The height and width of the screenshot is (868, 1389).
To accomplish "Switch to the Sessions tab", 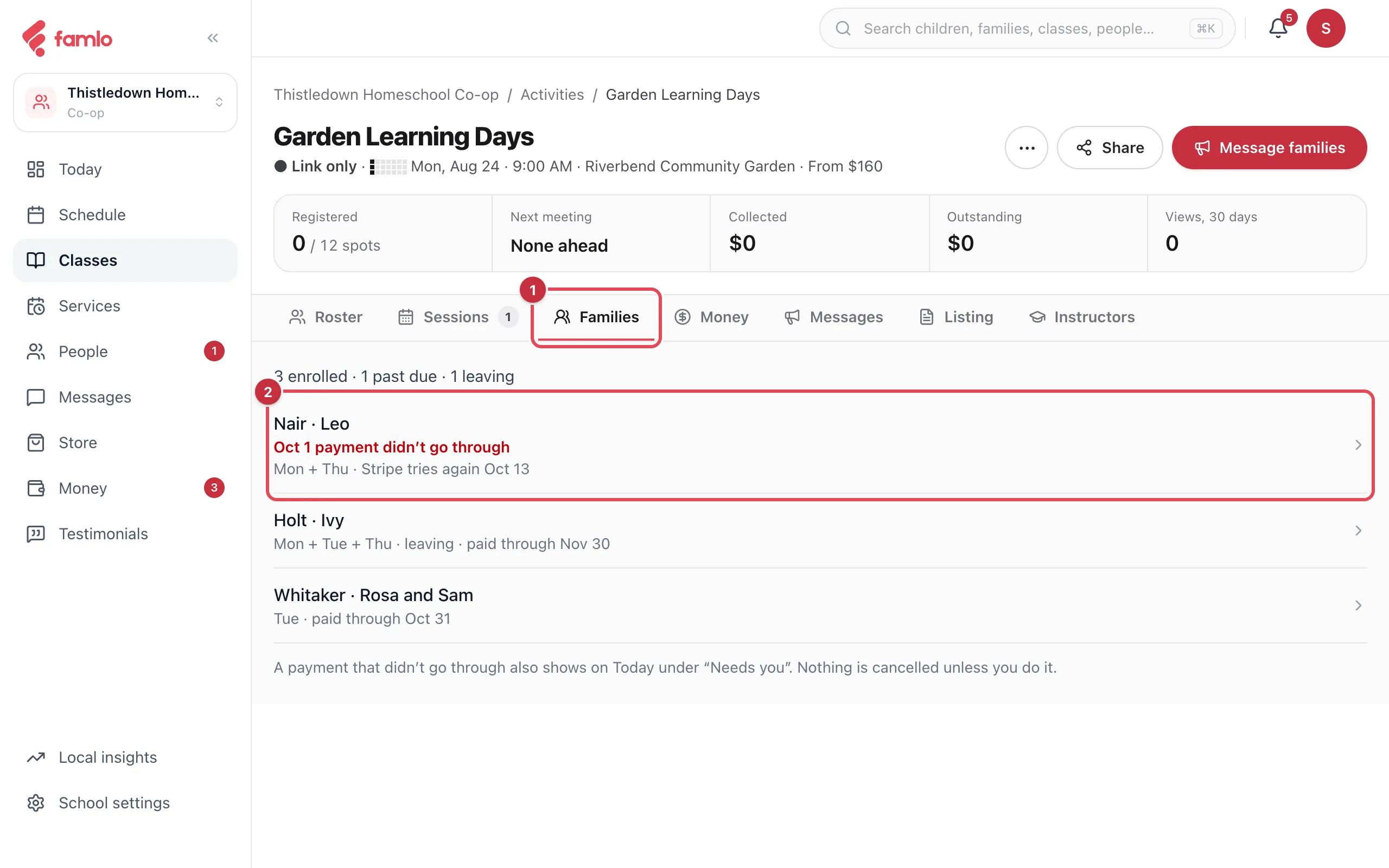I will (457, 317).
